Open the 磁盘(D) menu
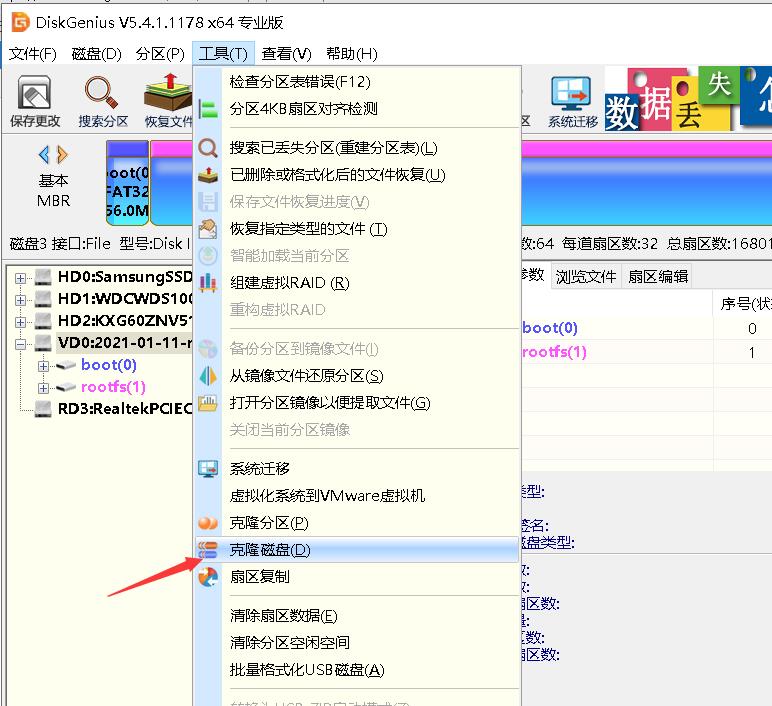Screen dimensions: 772x706 pyautogui.click(x=96, y=54)
